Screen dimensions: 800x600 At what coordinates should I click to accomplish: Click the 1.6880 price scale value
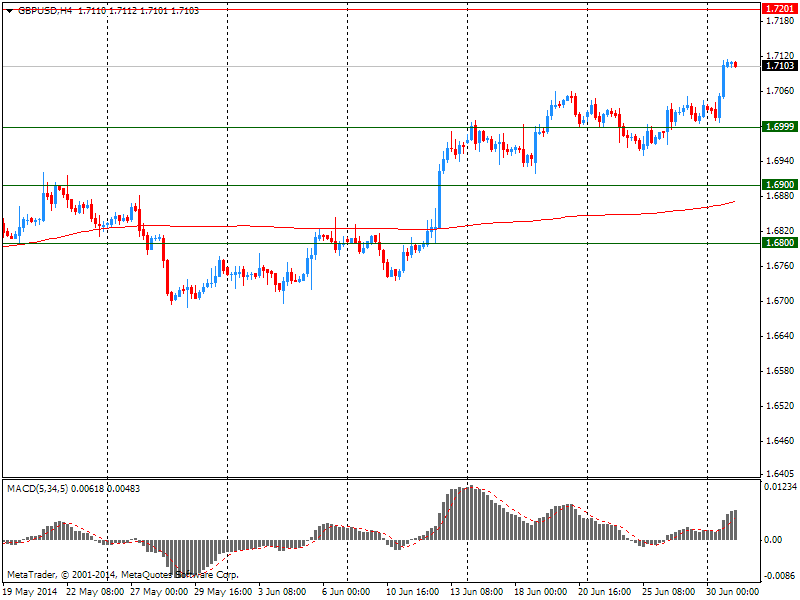(781, 196)
